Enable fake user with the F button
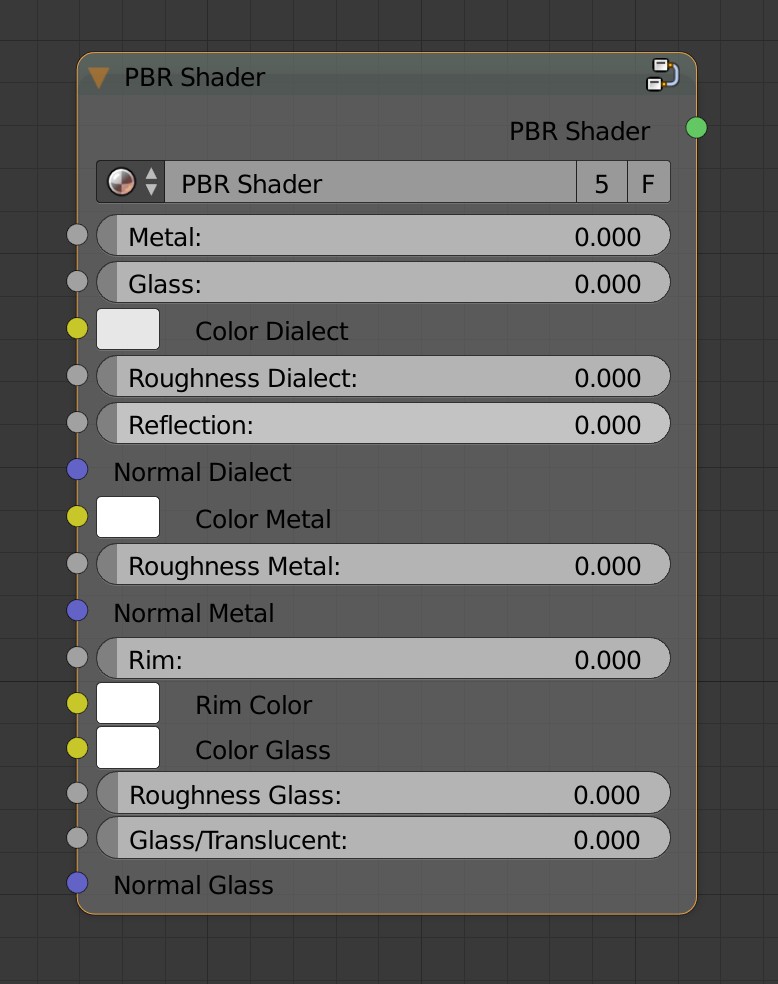This screenshot has height=984, width=778. click(x=648, y=182)
